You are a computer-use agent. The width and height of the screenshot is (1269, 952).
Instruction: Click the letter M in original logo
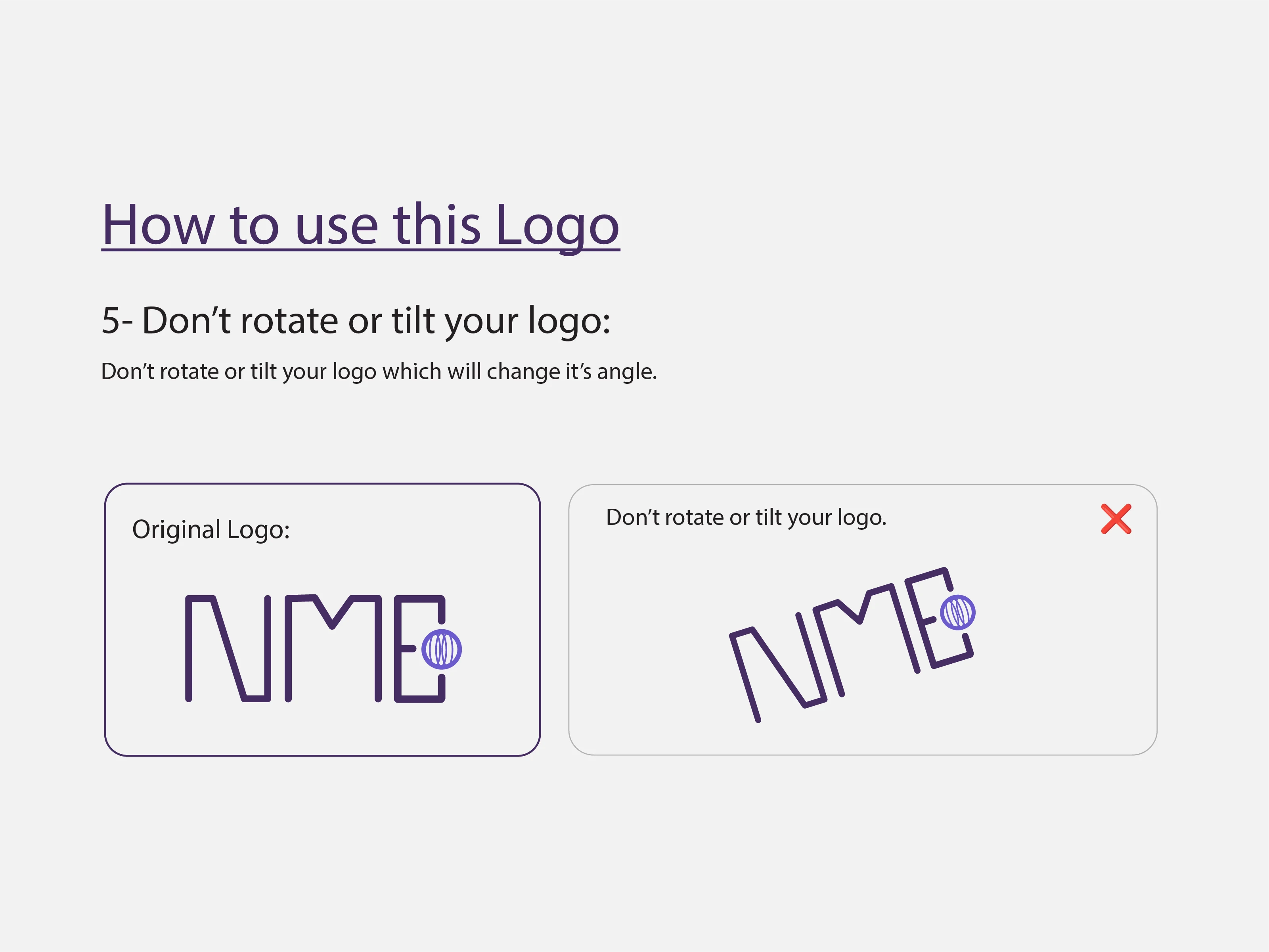click(x=333, y=648)
